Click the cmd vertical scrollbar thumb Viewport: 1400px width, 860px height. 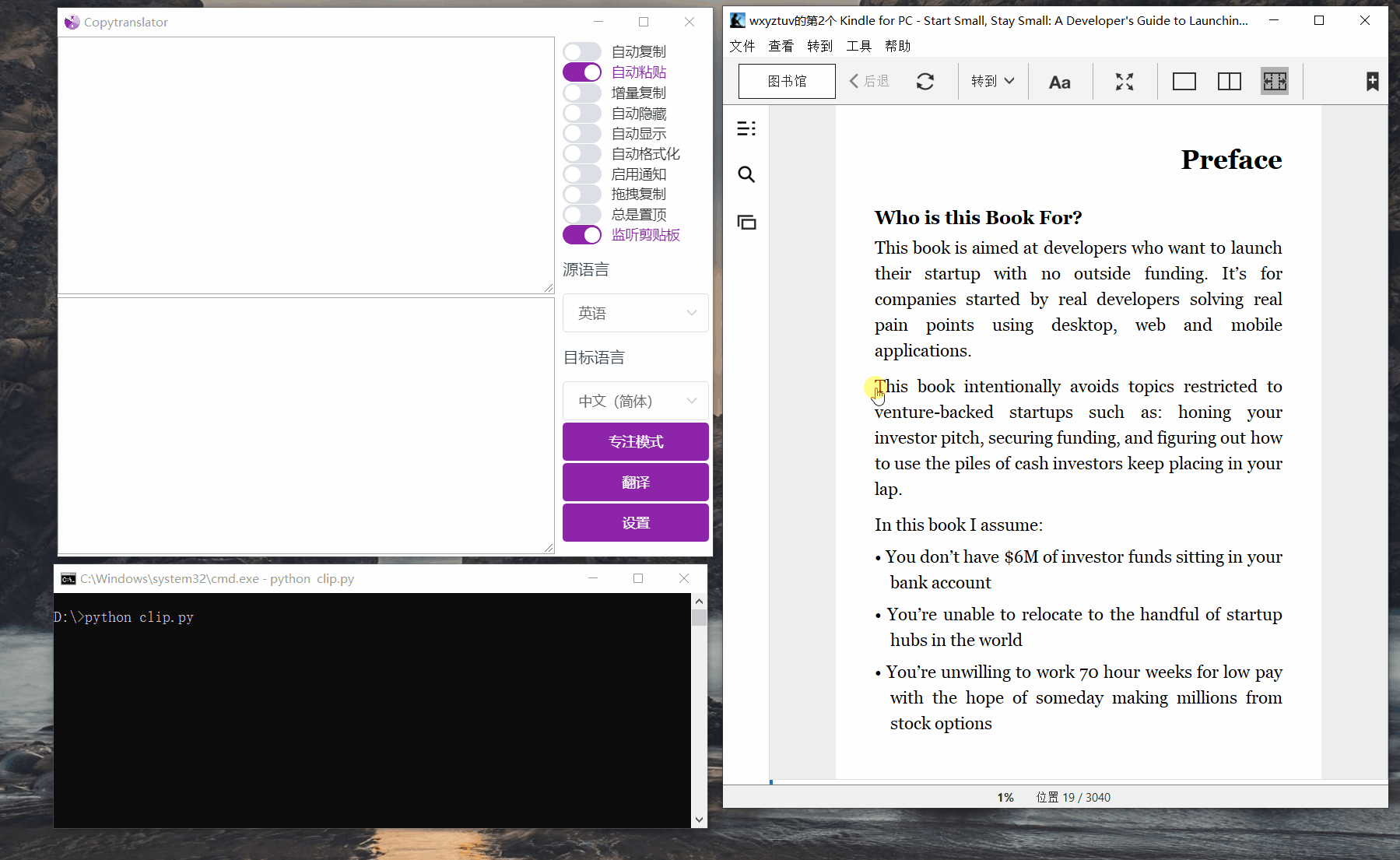point(699,617)
